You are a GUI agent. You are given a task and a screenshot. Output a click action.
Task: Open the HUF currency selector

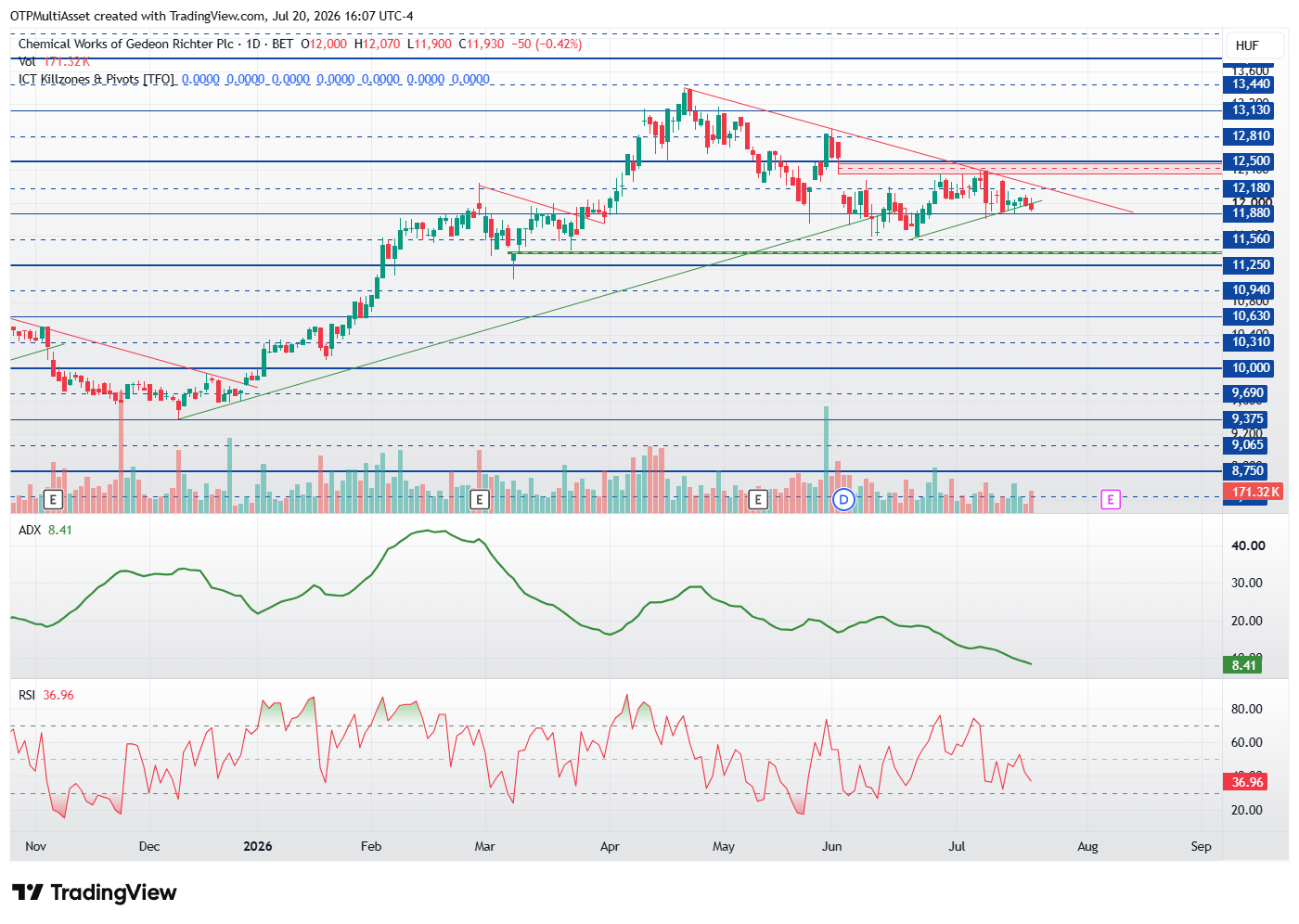[x=1247, y=45]
